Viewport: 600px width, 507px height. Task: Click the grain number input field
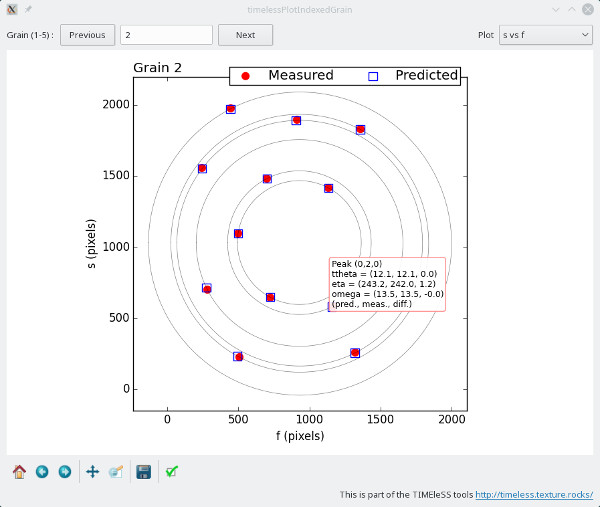coord(166,35)
